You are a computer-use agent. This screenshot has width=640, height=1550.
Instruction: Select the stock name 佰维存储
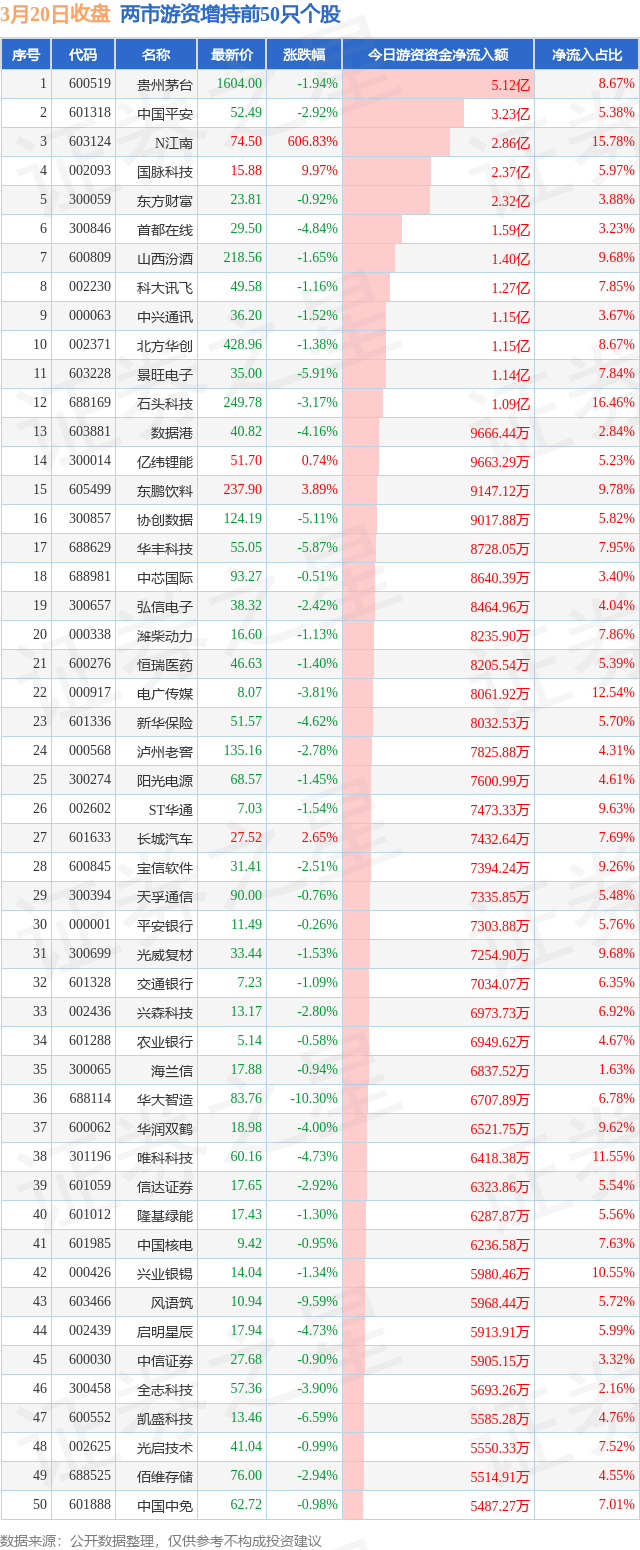point(166,1477)
